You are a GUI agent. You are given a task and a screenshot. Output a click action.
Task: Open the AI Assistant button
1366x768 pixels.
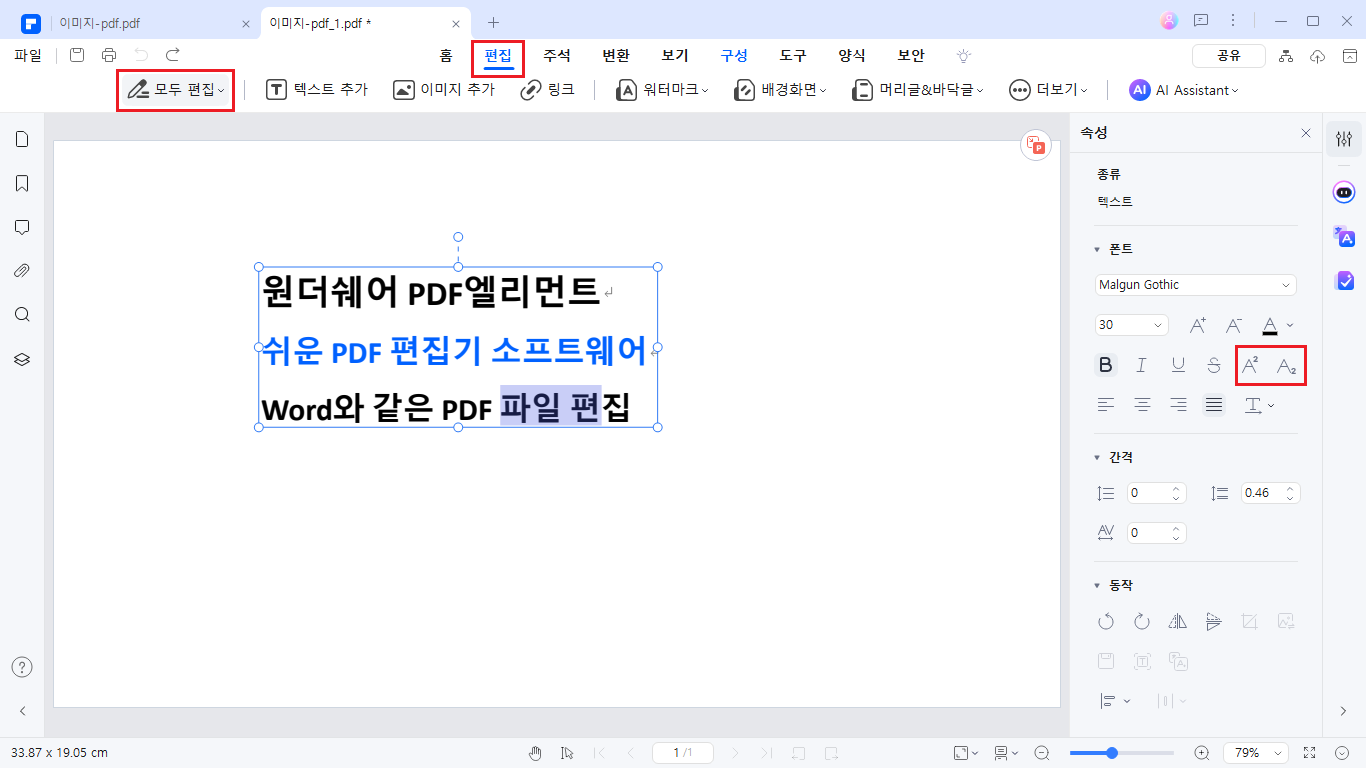[x=1184, y=90]
